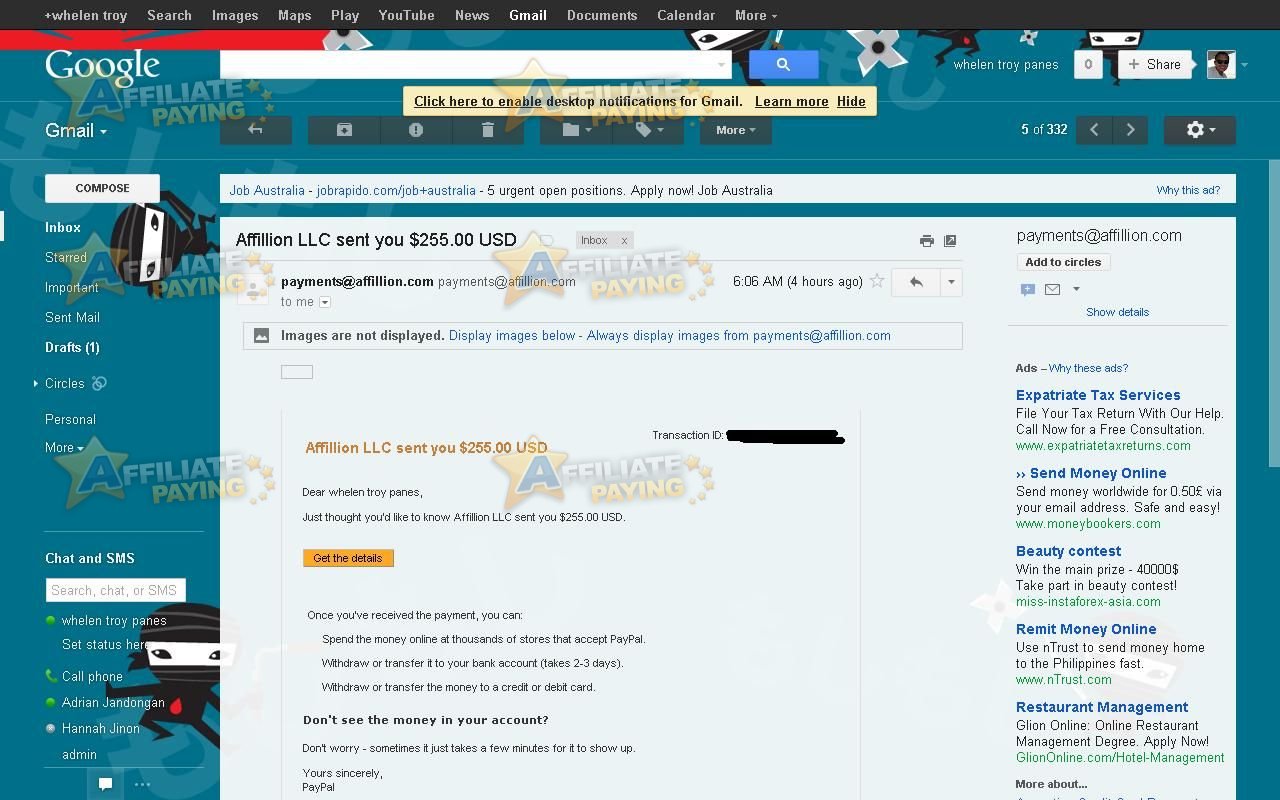
Task: Click Show details link
Action: (x=1117, y=312)
